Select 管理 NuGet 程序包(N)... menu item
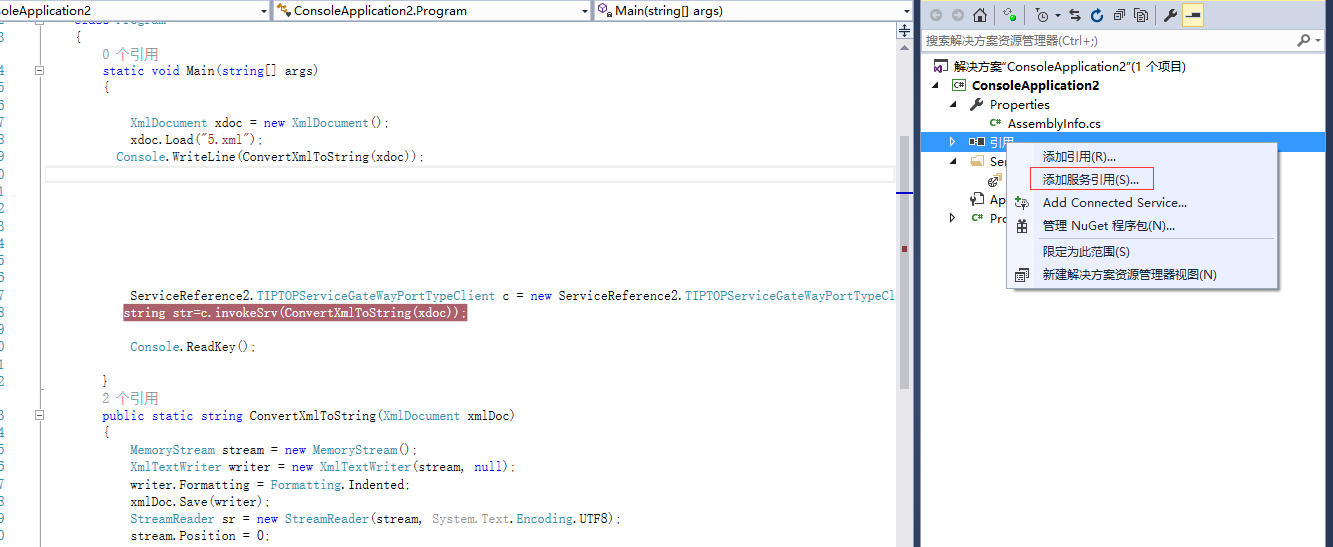This screenshot has width=1333, height=547. click(1108, 226)
